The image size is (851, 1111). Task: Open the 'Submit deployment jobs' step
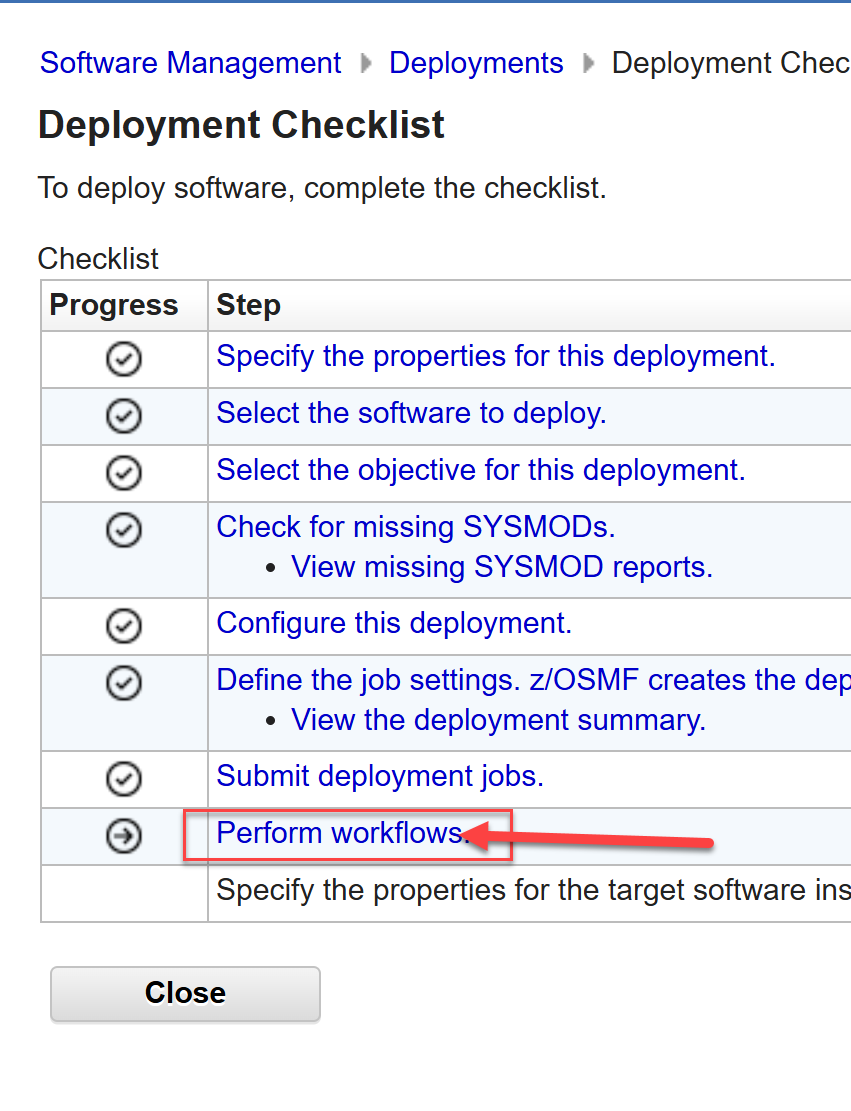tap(380, 776)
